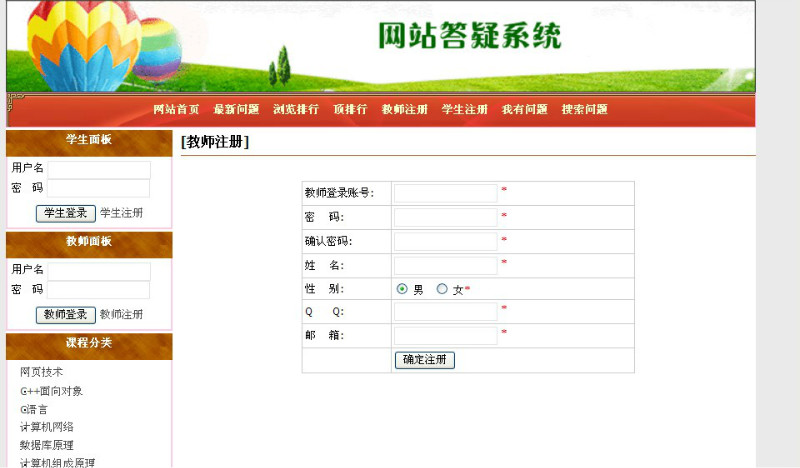The image size is (800, 468).
Task: Focus the student panel 用户名 field
Action: pyautogui.click(x=99, y=170)
